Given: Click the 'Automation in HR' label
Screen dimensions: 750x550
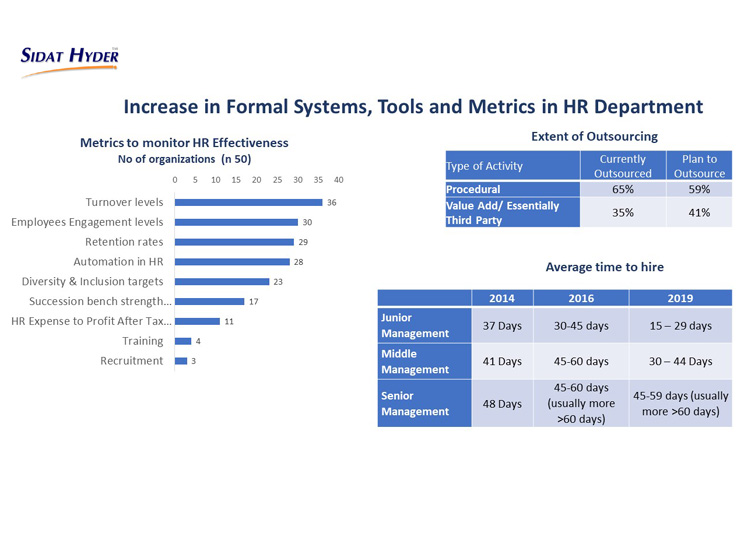Looking at the screenshot, I should pos(118,262).
